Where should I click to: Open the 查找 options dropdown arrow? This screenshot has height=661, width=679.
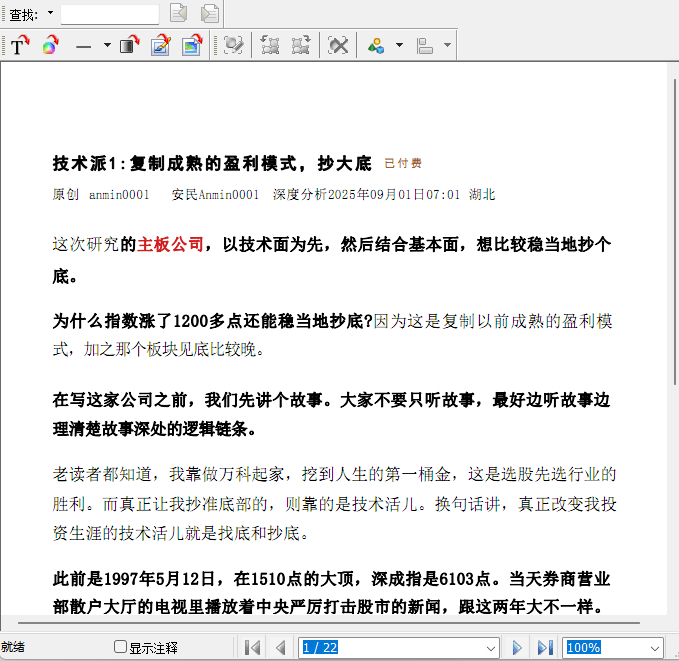pos(51,13)
